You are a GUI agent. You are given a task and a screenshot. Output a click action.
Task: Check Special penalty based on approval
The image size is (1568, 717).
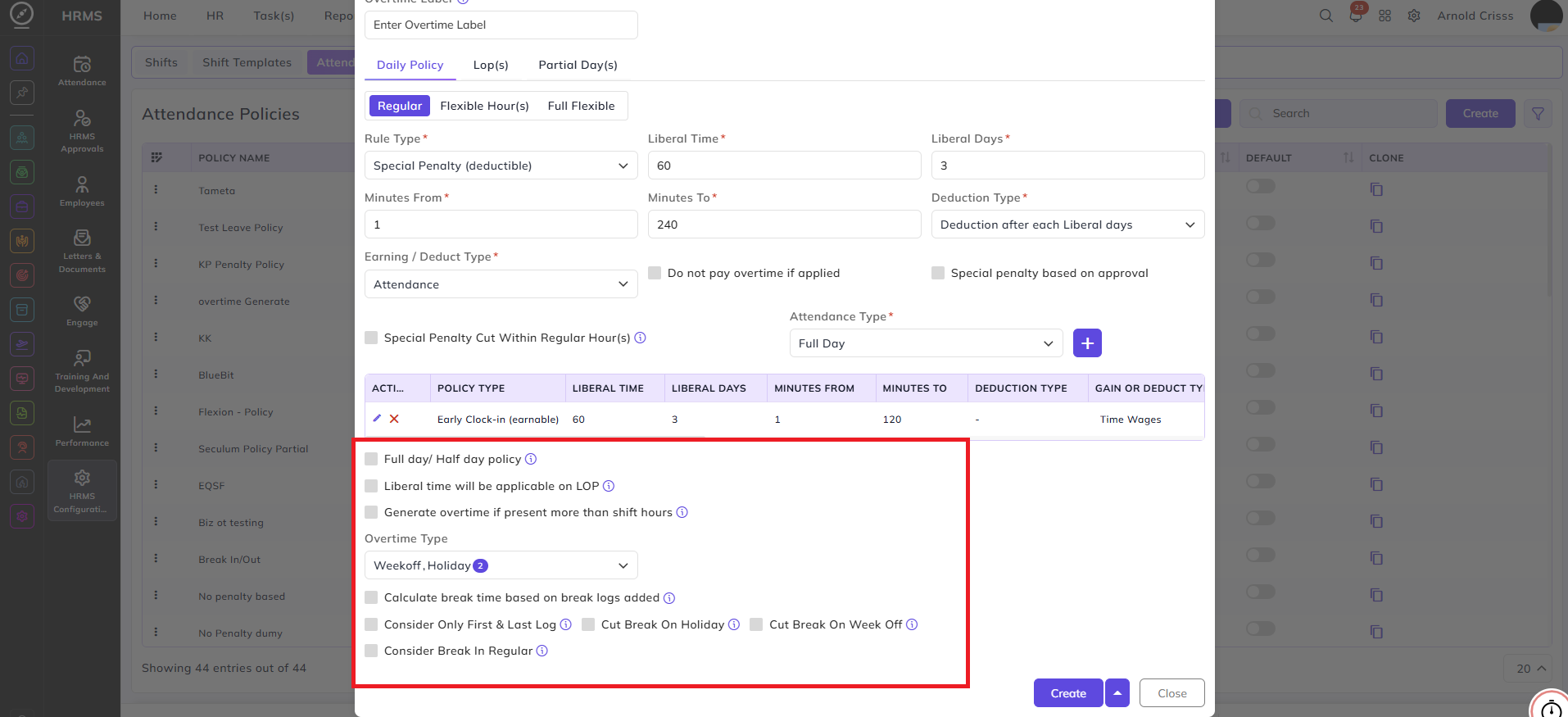(x=938, y=273)
